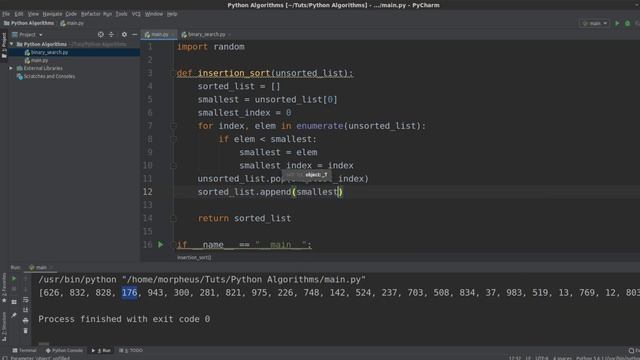640x360 pixels.
Task: Click the fold end marker at line 14
Action: (173, 218)
